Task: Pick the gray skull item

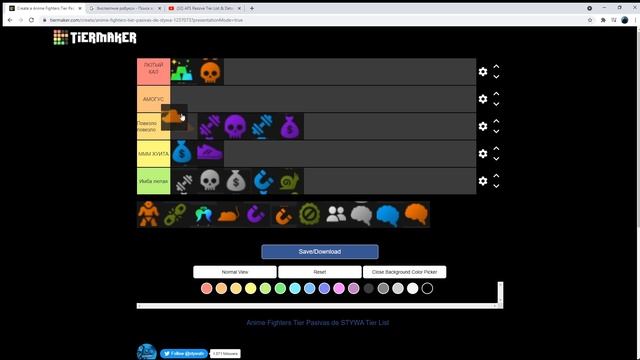Action: pyautogui.click(x=210, y=180)
